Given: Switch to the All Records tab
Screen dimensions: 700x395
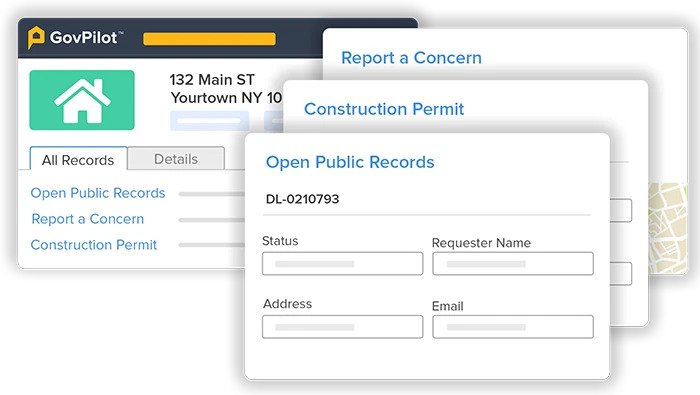Looking at the screenshot, I should 78,159.
